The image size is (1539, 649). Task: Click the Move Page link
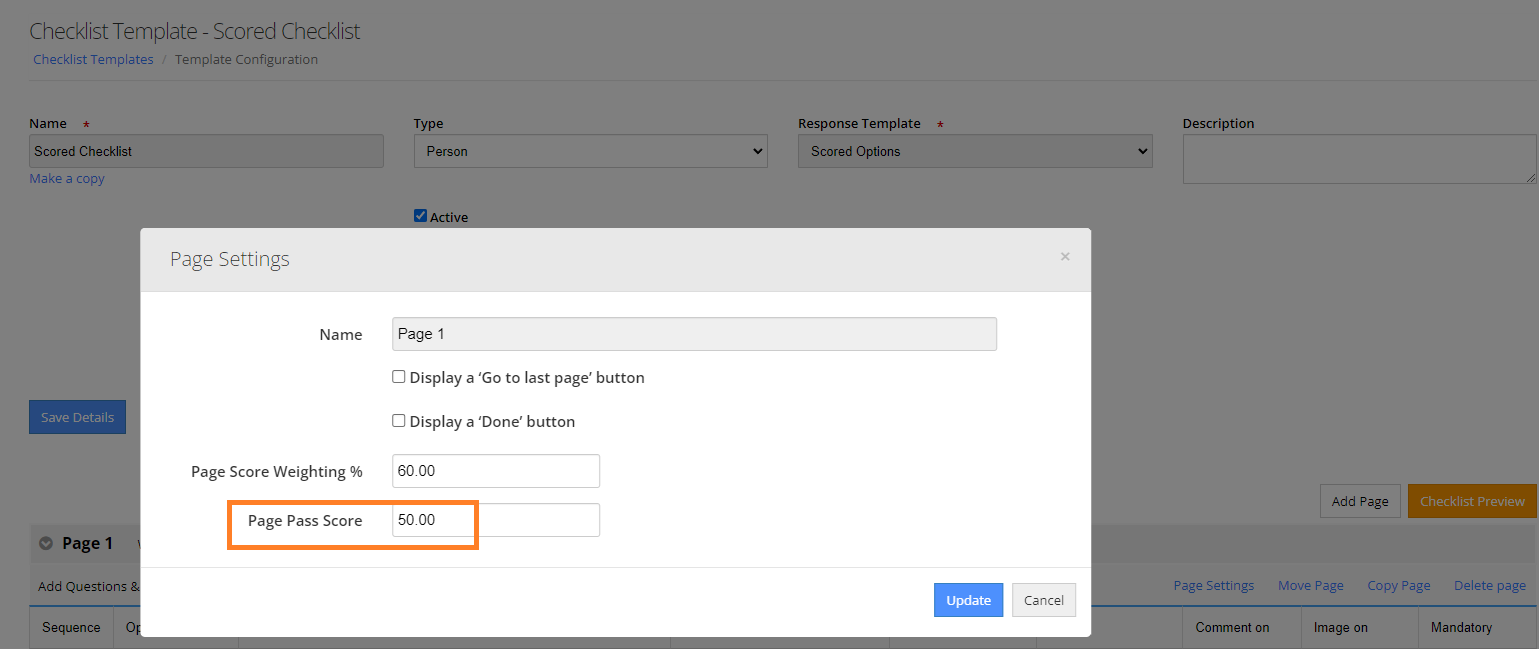pos(1310,585)
